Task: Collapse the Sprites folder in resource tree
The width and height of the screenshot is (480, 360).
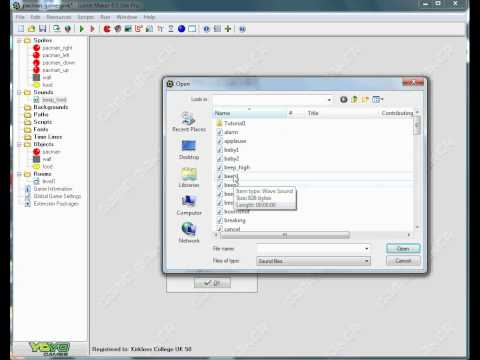Action: [19, 40]
